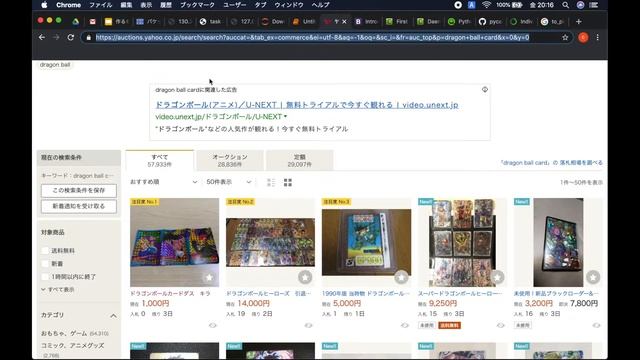The image size is (640, 360).
Task: Click the browser forward arrow
Action: pos(56,37)
